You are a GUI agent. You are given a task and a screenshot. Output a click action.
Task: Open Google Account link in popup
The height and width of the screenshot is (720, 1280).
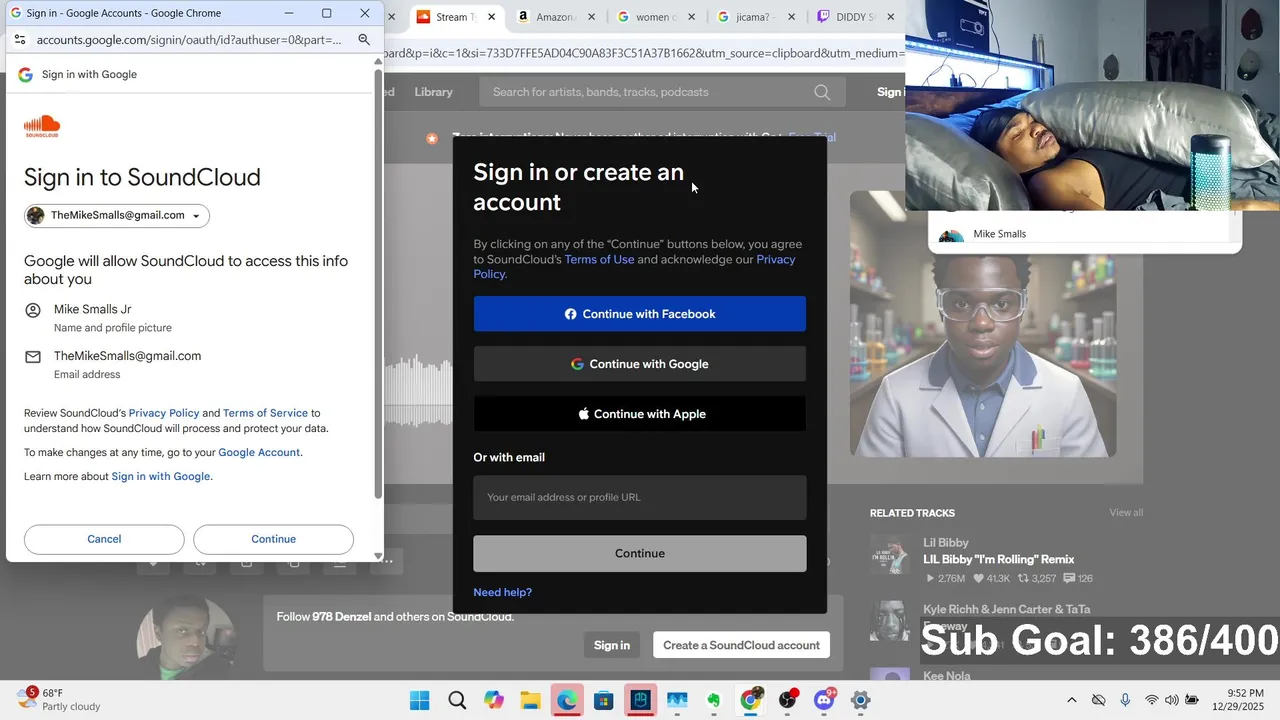tap(259, 452)
